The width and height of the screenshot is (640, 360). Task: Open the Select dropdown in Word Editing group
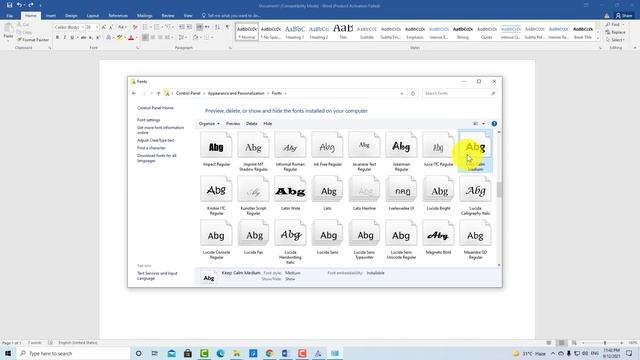coord(615,40)
